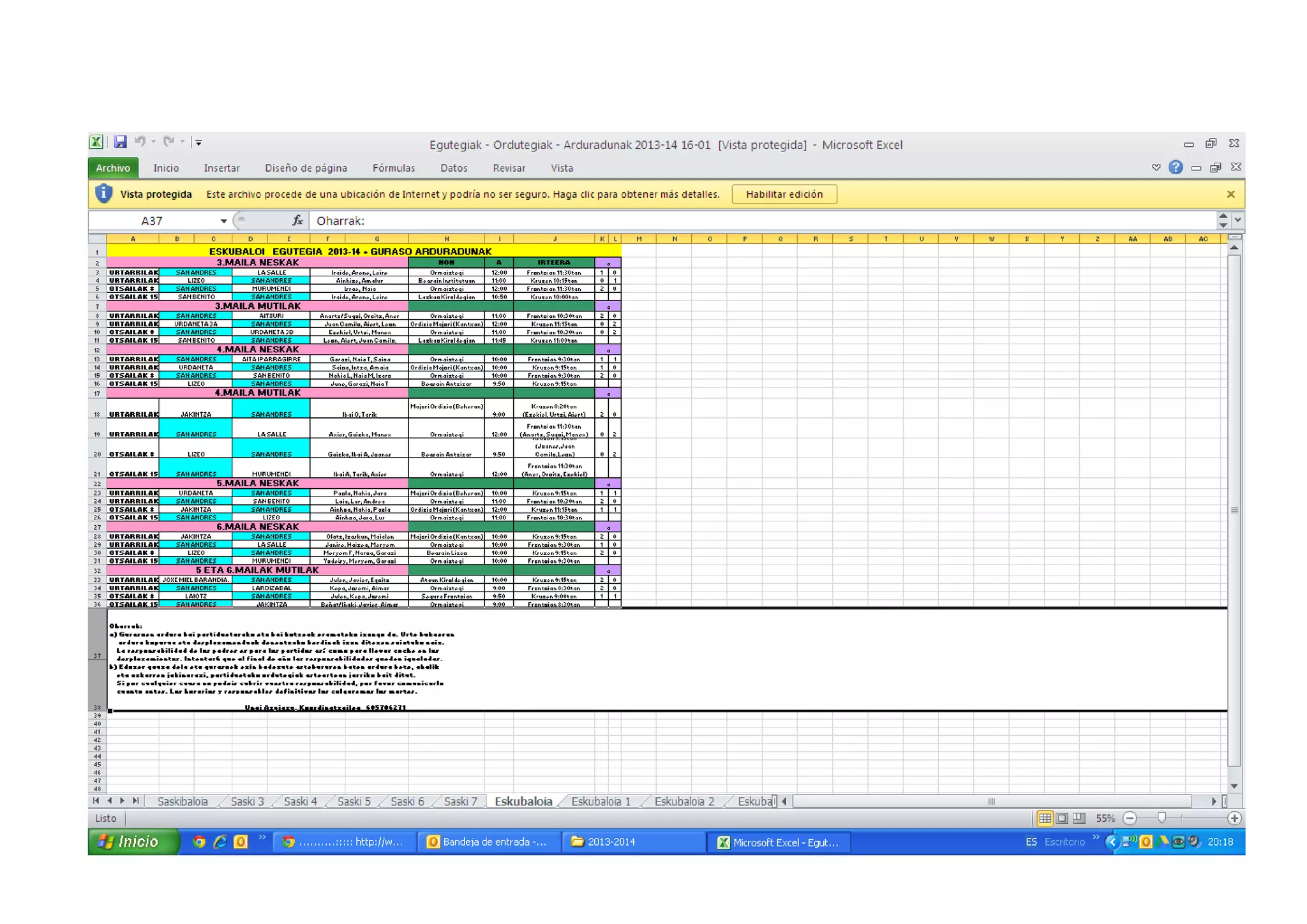The width and height of the screenshot is (1307, 924).
Task: Click the zoom slider handle
Action: tap(1161, 819)
